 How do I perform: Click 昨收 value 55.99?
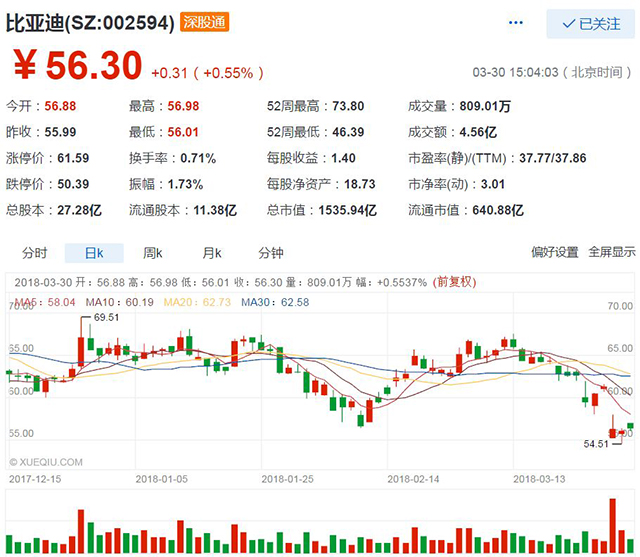[60, 132]
